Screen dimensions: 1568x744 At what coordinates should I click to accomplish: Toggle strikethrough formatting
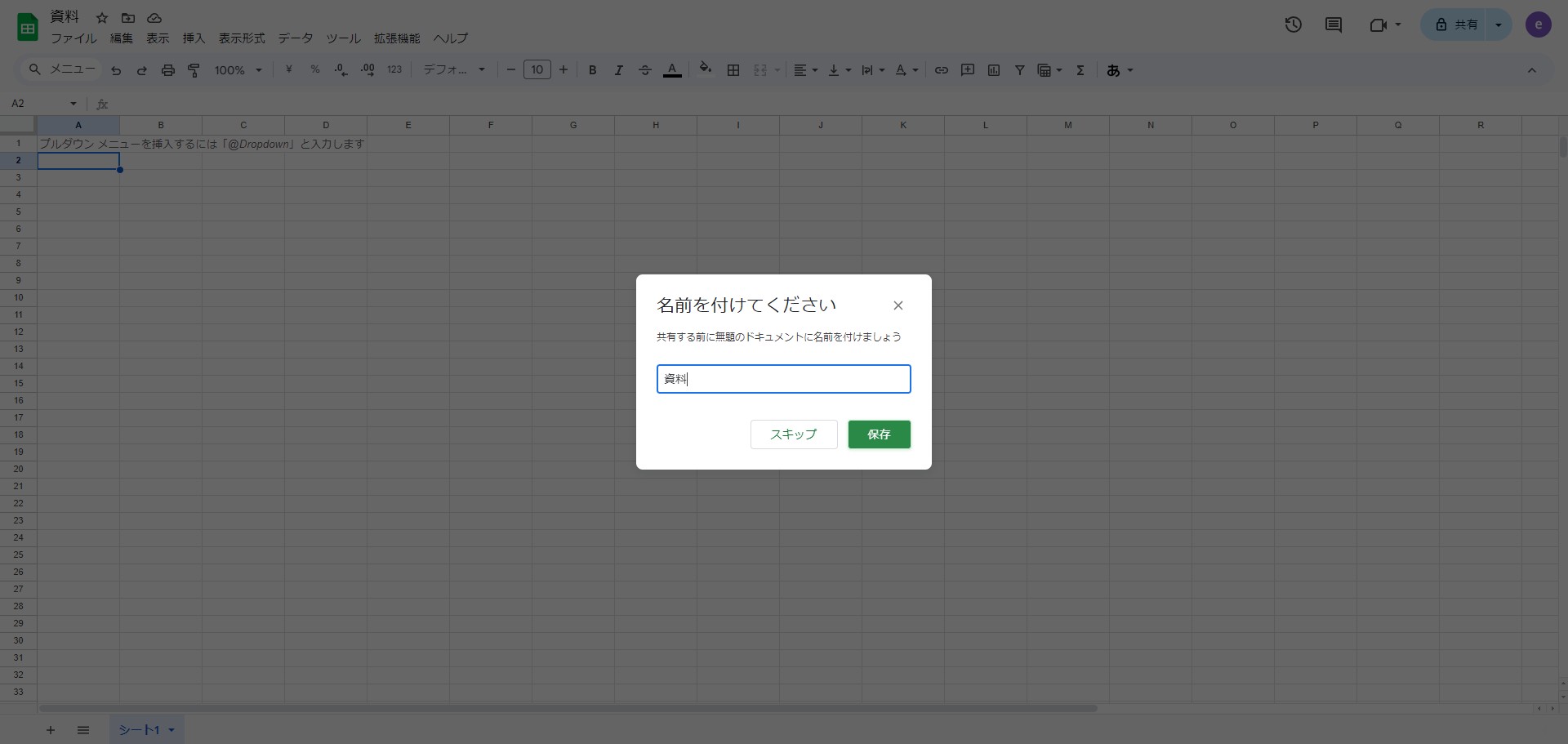pos(645,70)
